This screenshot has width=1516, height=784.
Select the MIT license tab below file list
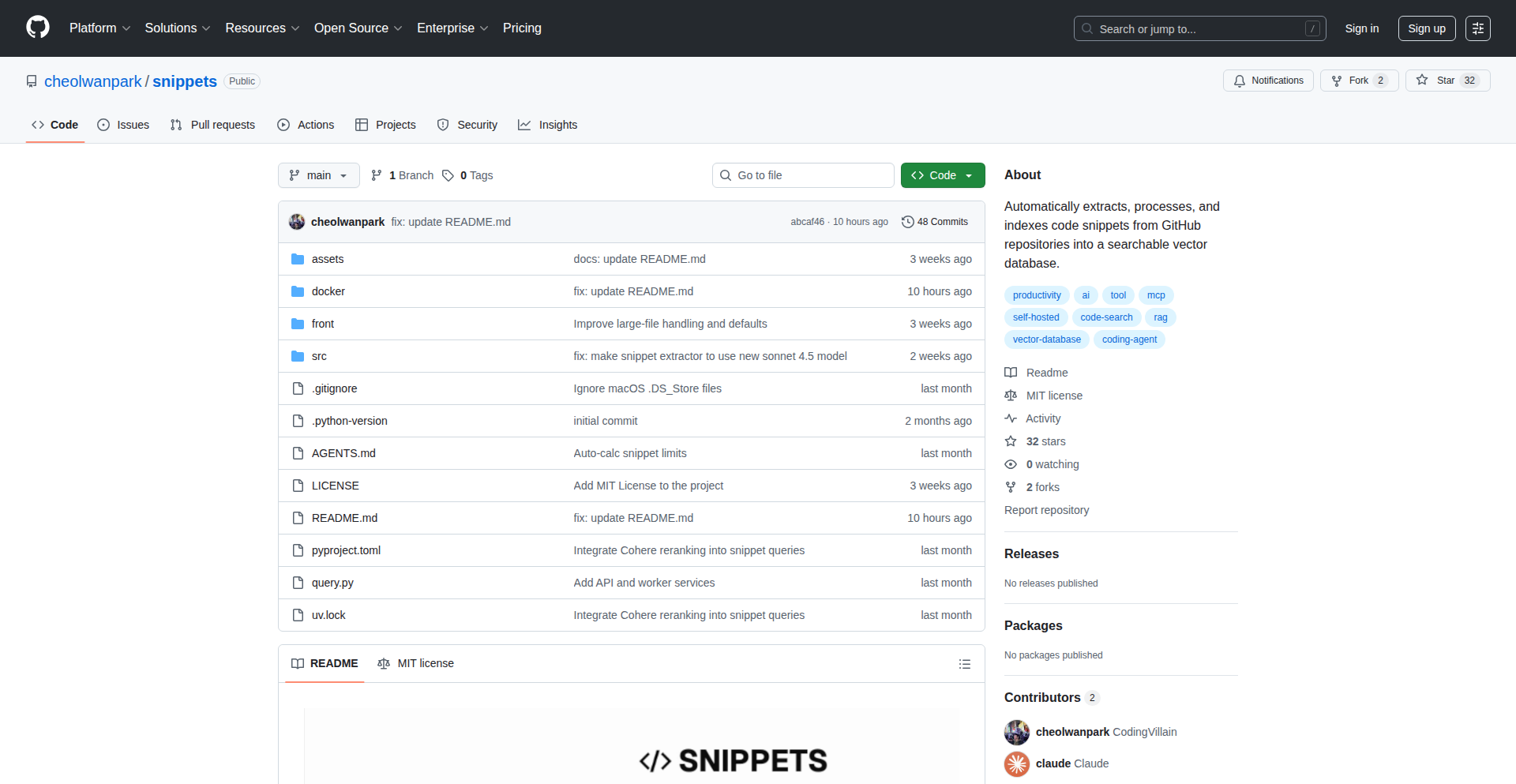click(416, 663)
